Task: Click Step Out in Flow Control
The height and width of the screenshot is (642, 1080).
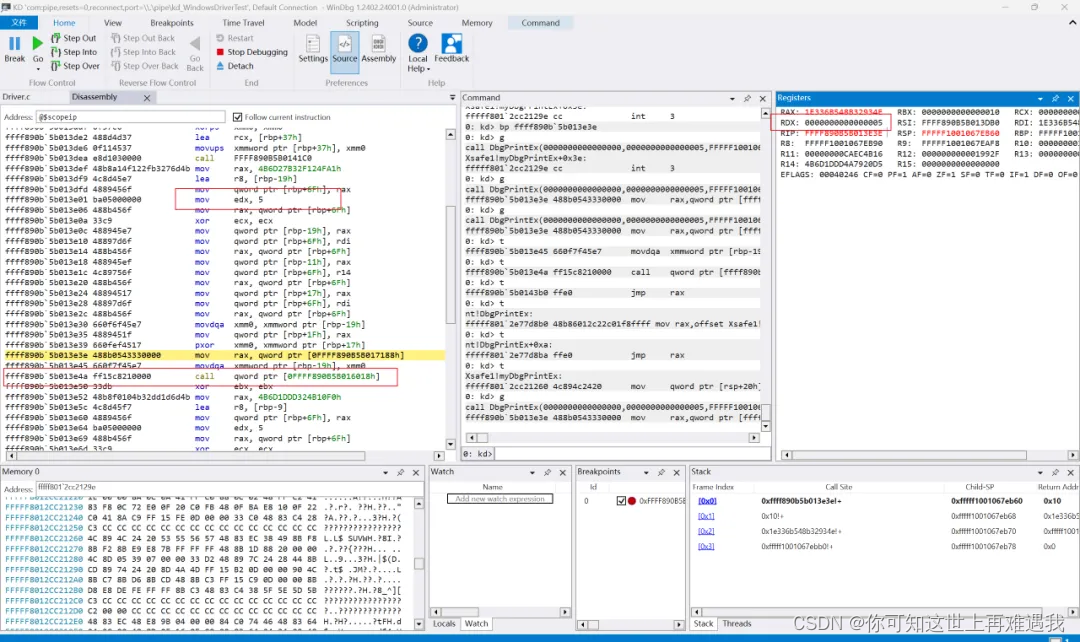Action: click(x=74, y=39)
